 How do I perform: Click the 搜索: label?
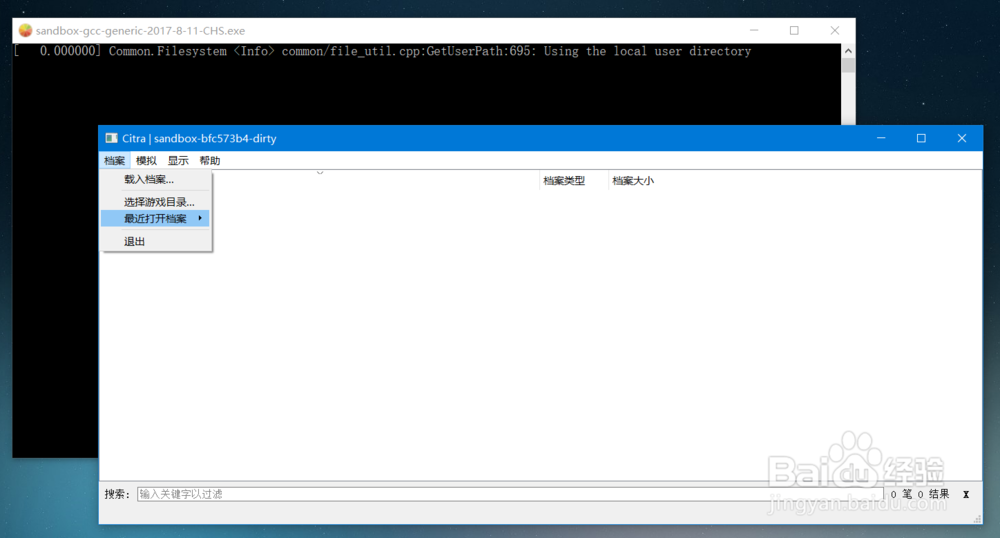point(117,494)
